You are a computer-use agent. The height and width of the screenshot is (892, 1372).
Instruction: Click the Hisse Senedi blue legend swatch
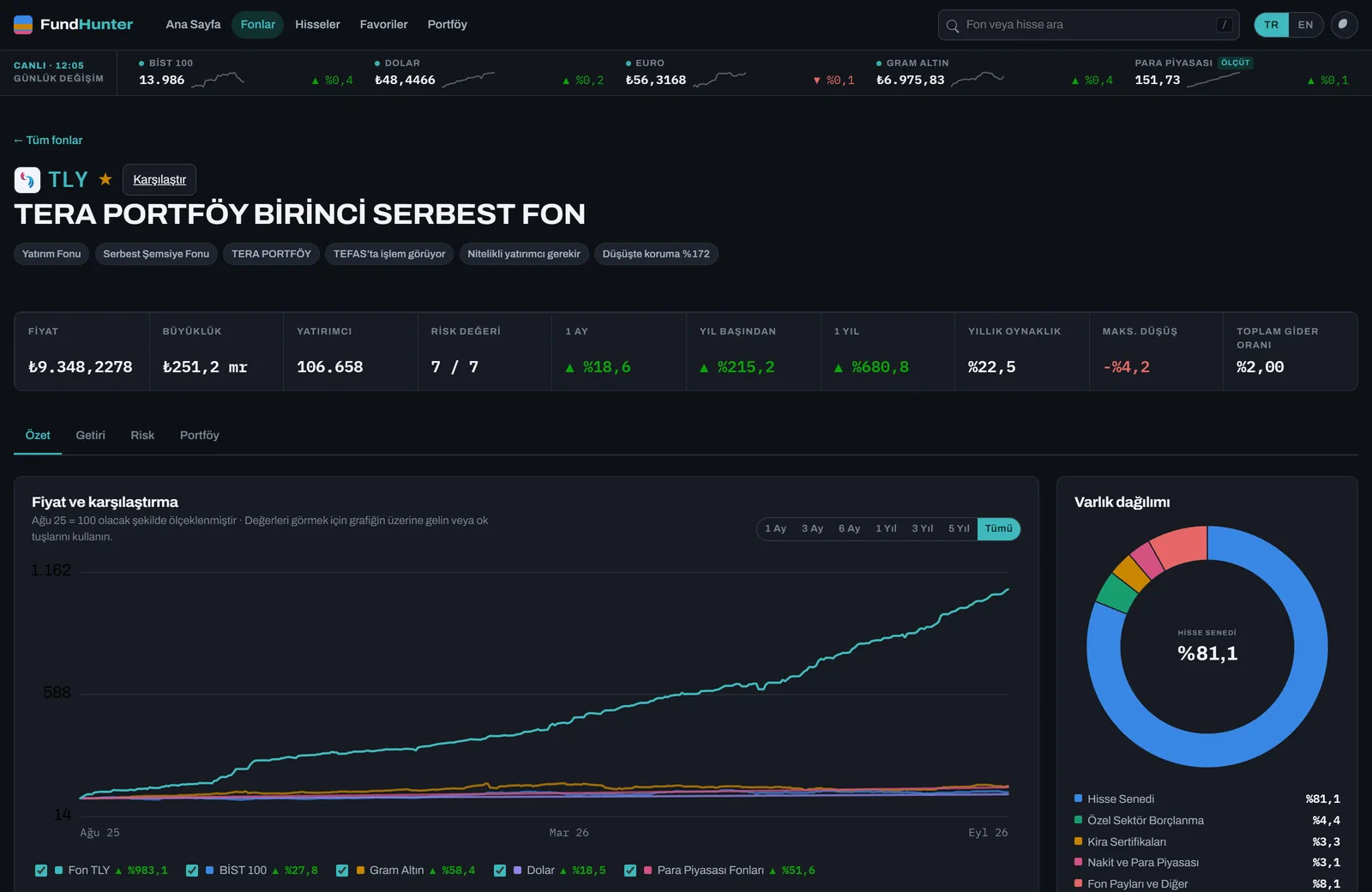(1079, 799)
